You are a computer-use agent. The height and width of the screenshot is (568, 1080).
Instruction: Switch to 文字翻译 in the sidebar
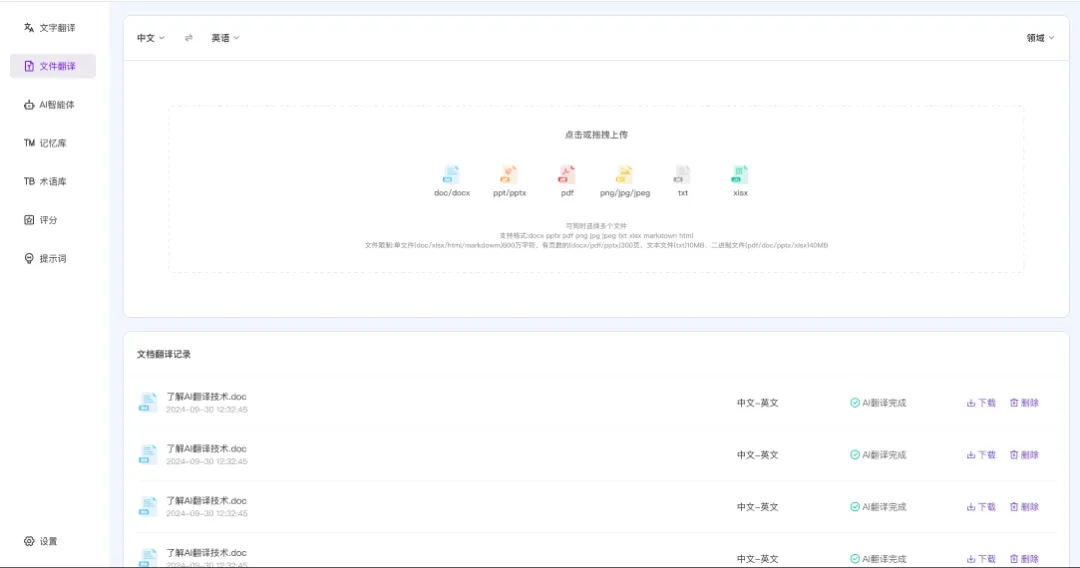(52, 28)
